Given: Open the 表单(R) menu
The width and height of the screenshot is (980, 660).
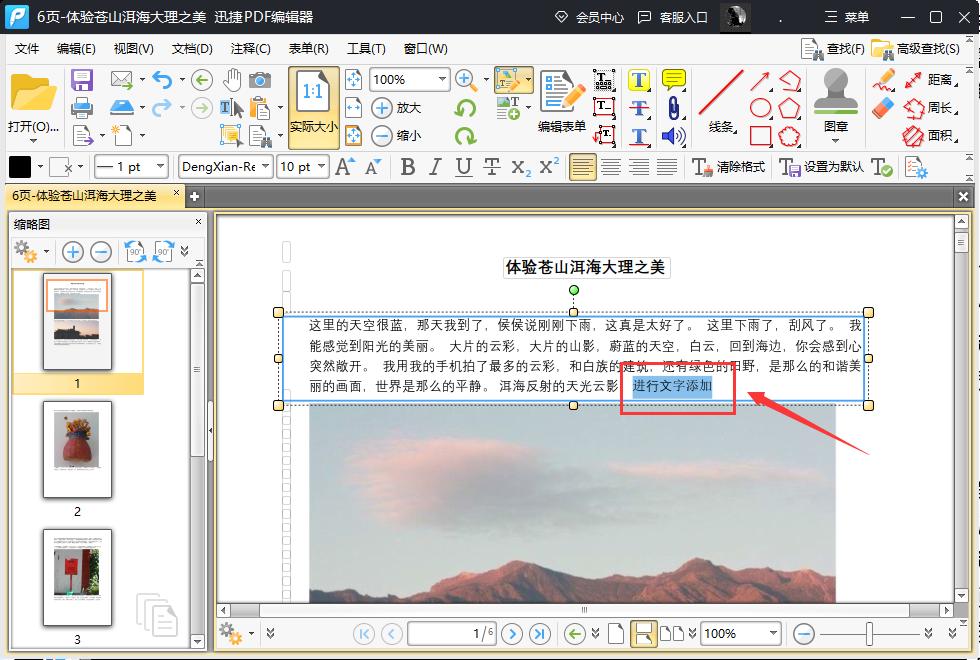Looking at the screenshot, I should 307,47.
